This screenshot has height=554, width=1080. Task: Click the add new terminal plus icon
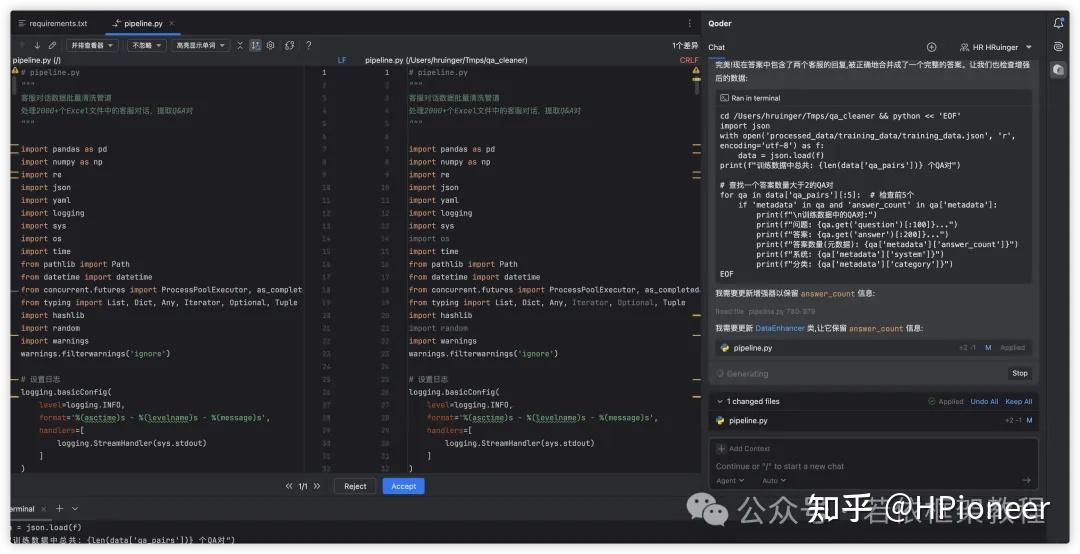60,509
